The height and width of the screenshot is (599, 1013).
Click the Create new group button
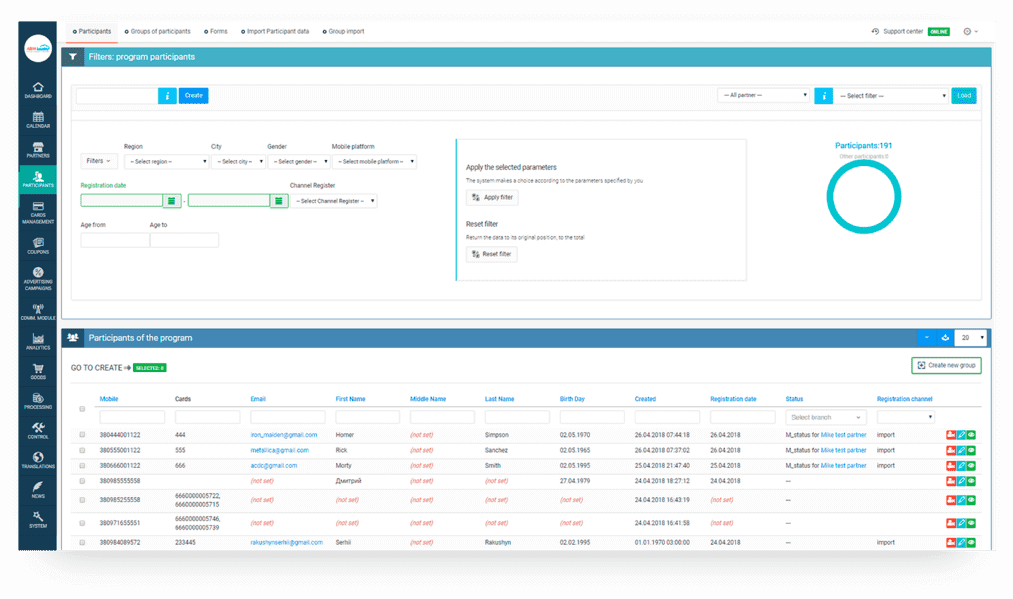pos(946,366)
